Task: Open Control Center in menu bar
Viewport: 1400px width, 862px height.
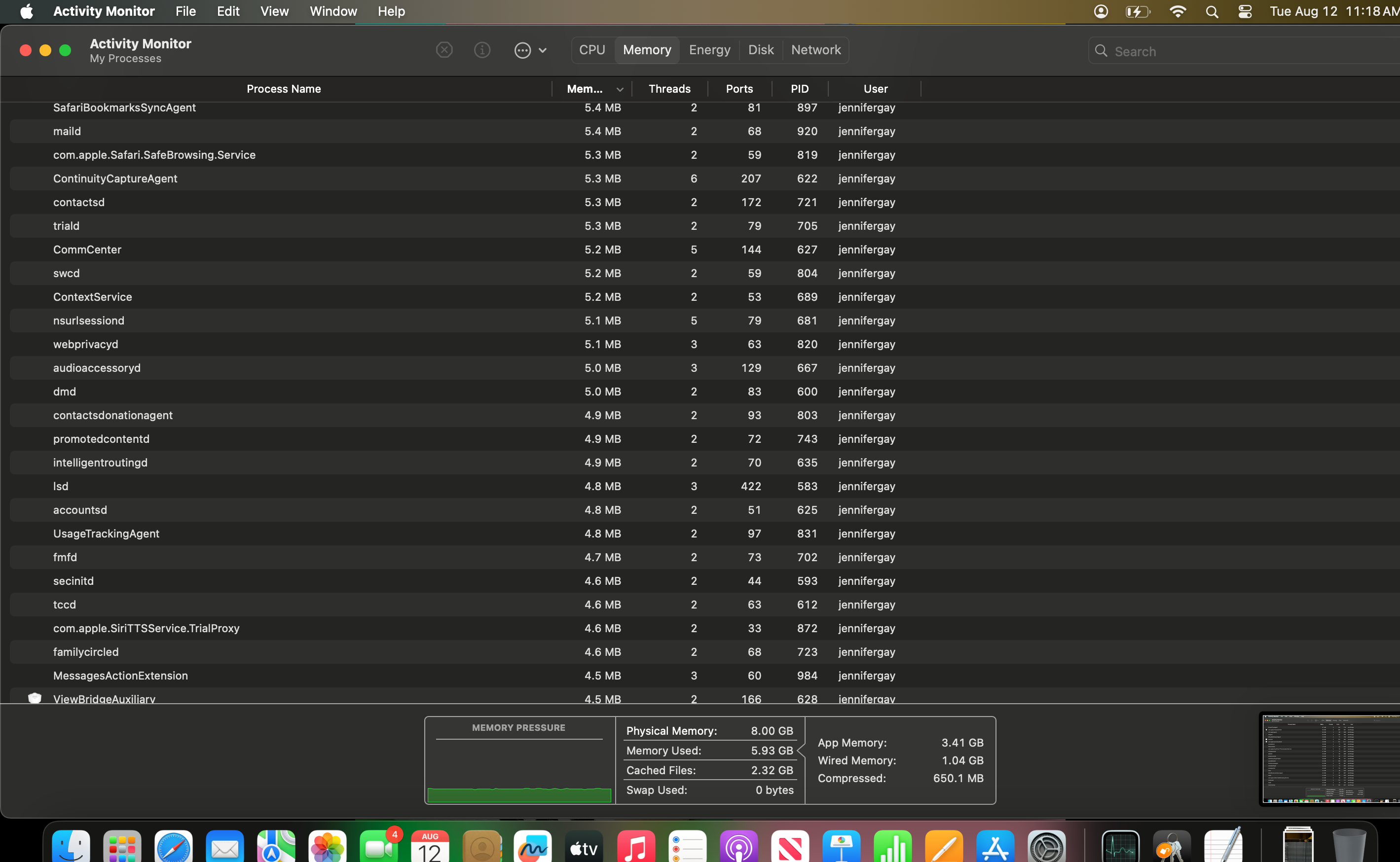Action: [x=1245, y=11]
